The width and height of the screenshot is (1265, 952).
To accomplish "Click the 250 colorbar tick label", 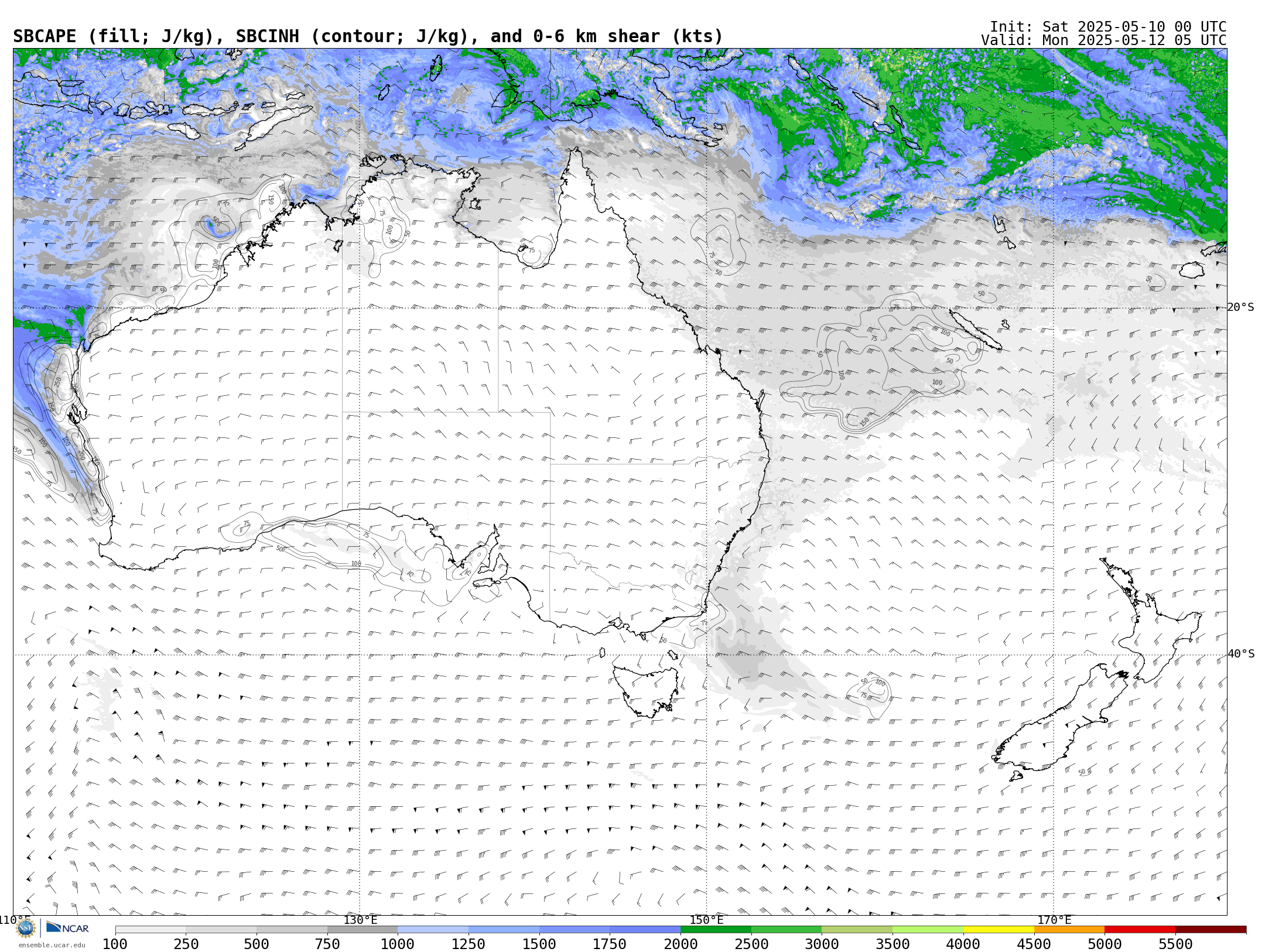I will 186,944.
